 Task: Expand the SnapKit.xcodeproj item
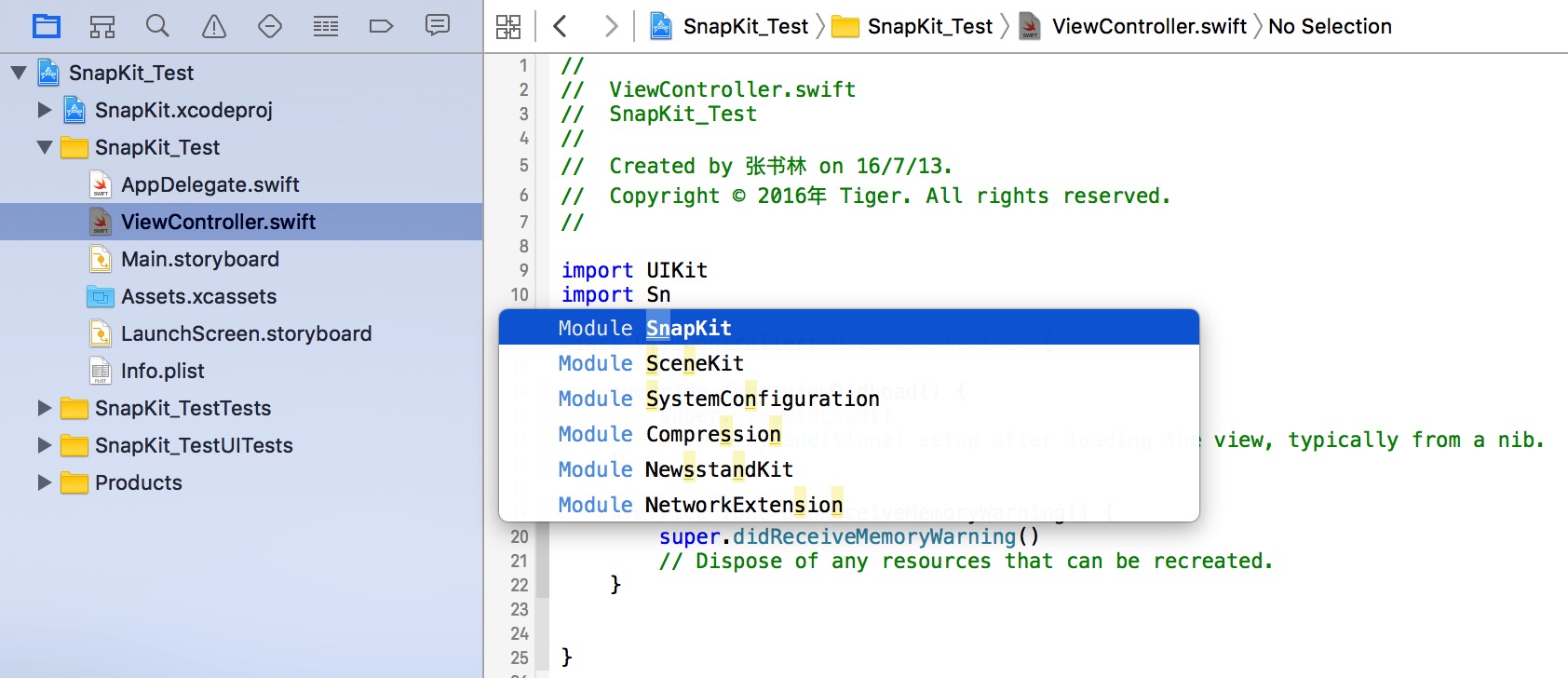(45, 110)
